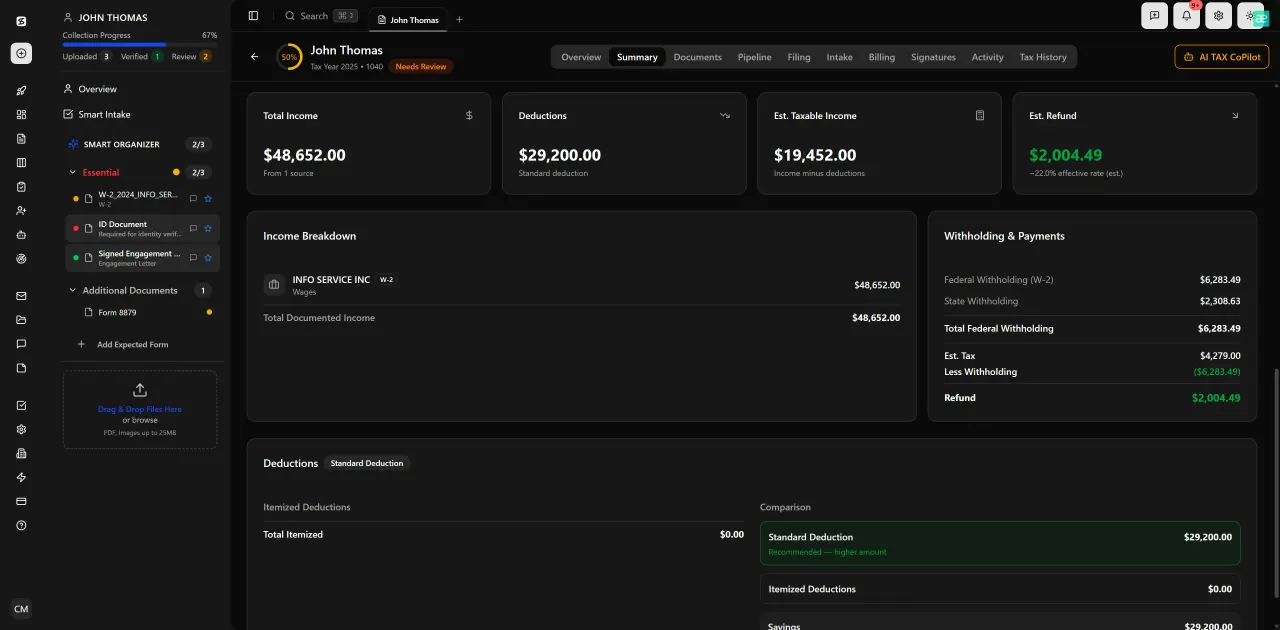View the Activity tab
This screenshot has width=1280, height=630.
pyautogui.click(x=988, y=57)
